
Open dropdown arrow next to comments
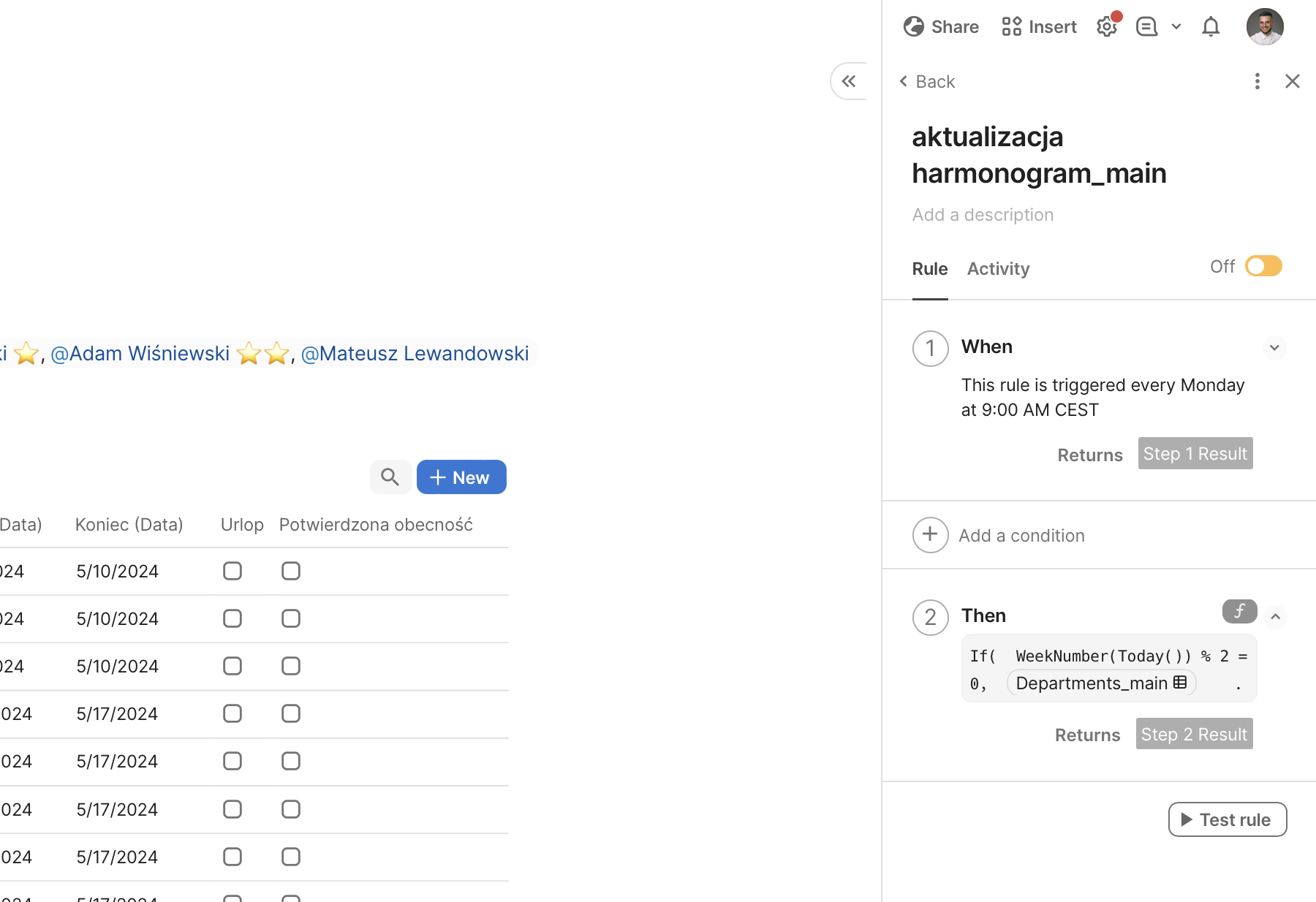tap(1176, 27)
